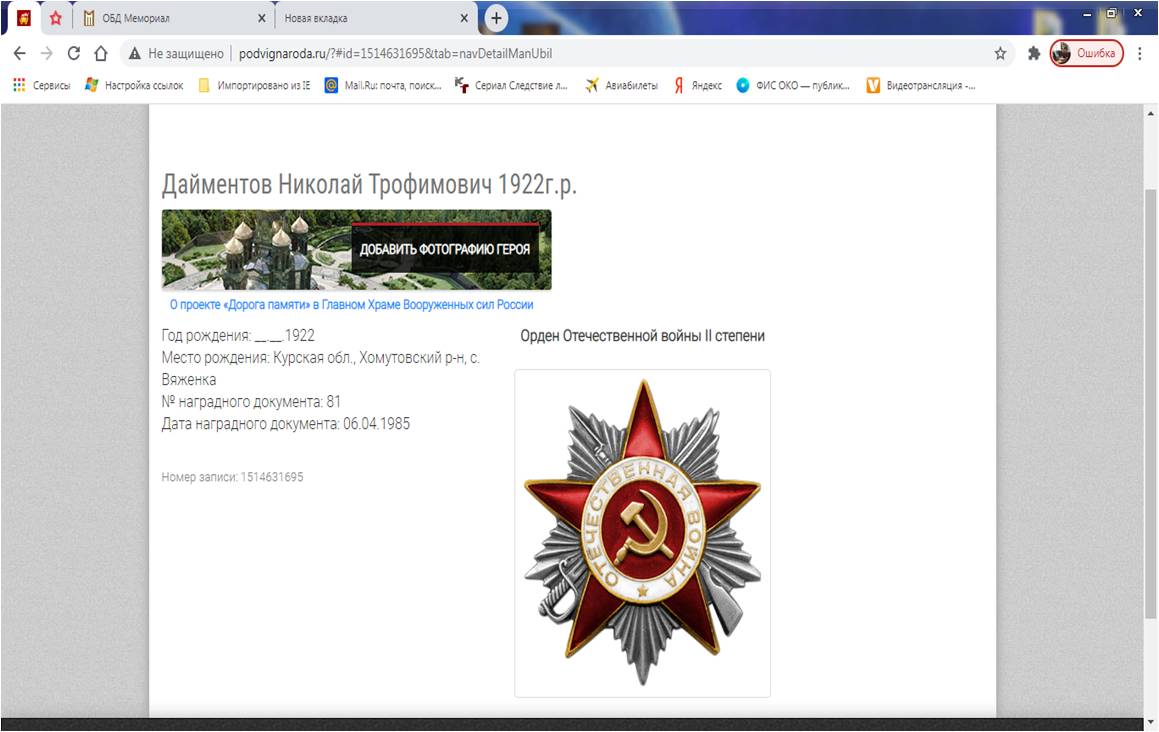The width and height of the screenshot is (1159, 732).
Task: Click the browser back arrow
Action: [x=20, y=54]
